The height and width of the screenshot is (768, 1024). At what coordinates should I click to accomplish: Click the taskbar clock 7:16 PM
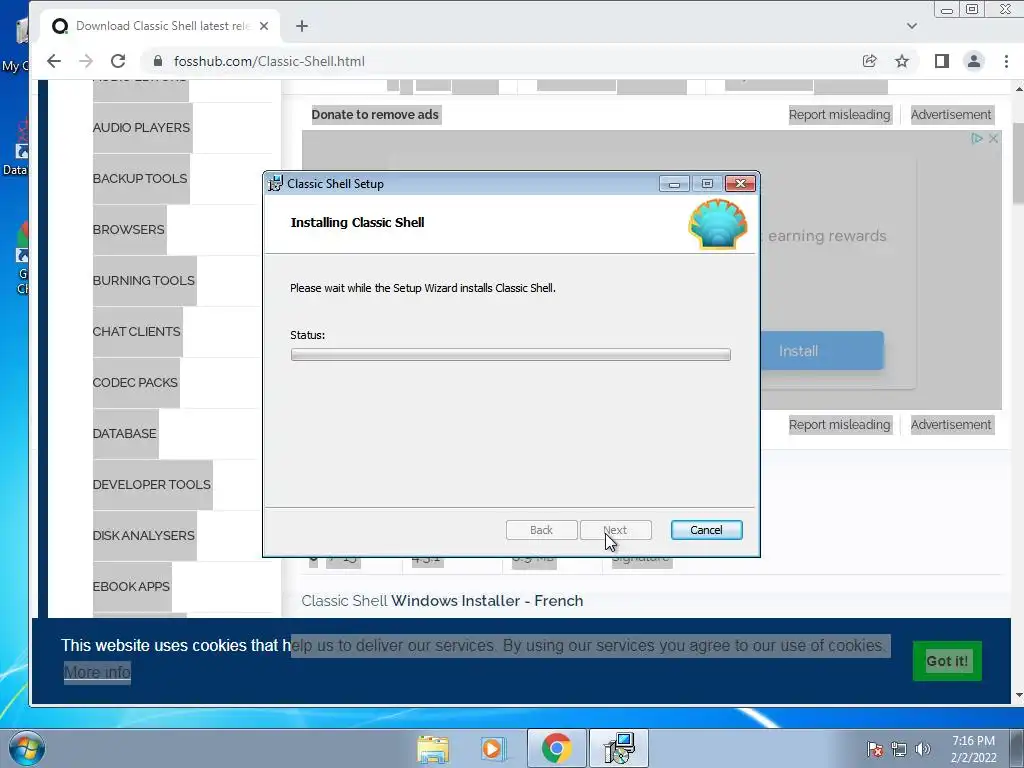click(x=973, y=741)
